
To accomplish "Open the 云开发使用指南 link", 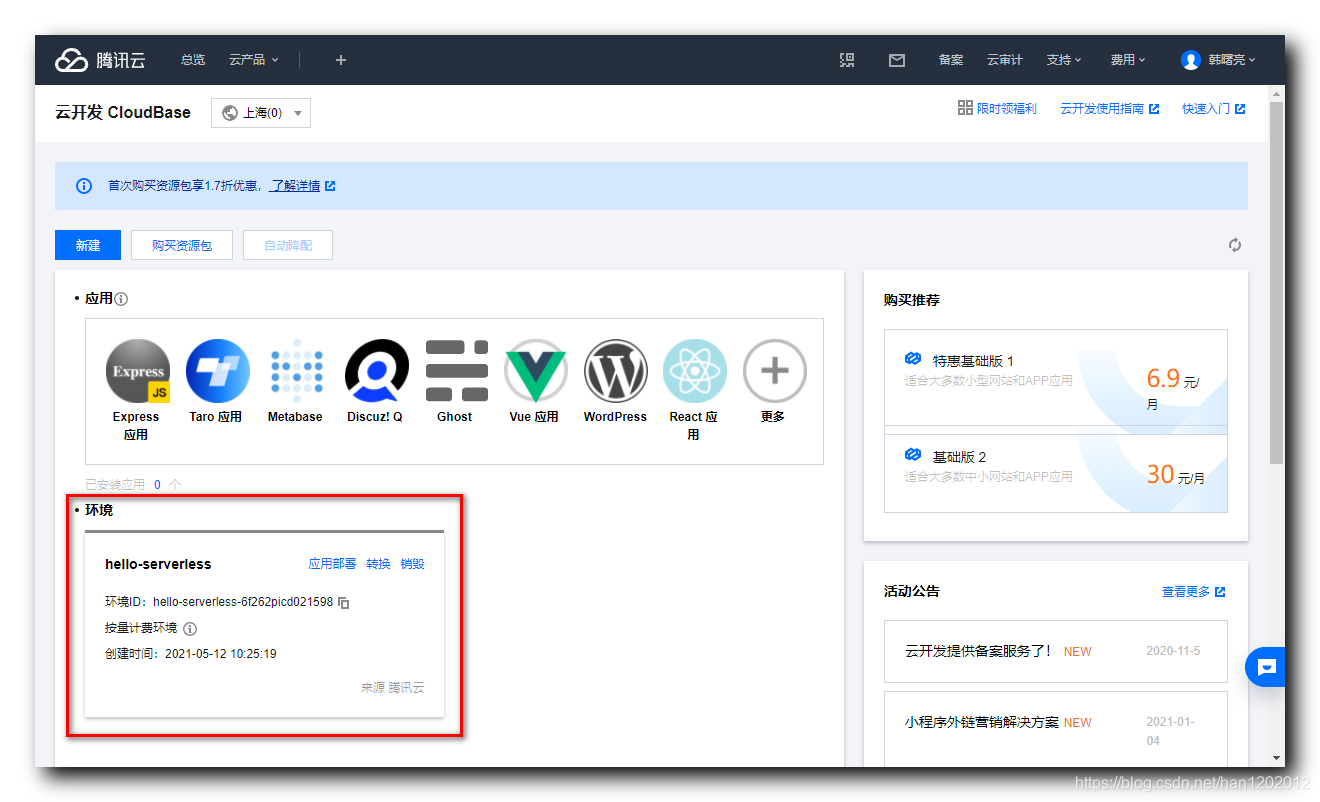I will pyautogui.click(x=1109, y=108).
